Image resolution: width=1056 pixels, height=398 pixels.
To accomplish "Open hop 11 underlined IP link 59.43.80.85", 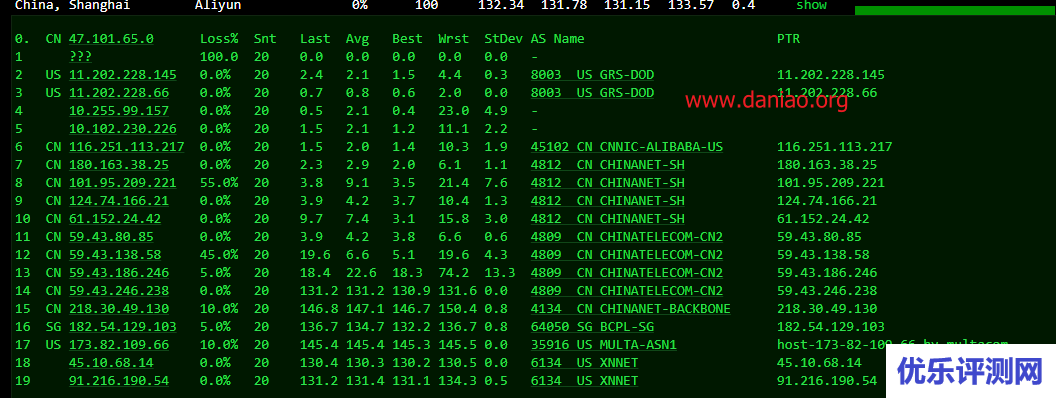I will point(111,236).
